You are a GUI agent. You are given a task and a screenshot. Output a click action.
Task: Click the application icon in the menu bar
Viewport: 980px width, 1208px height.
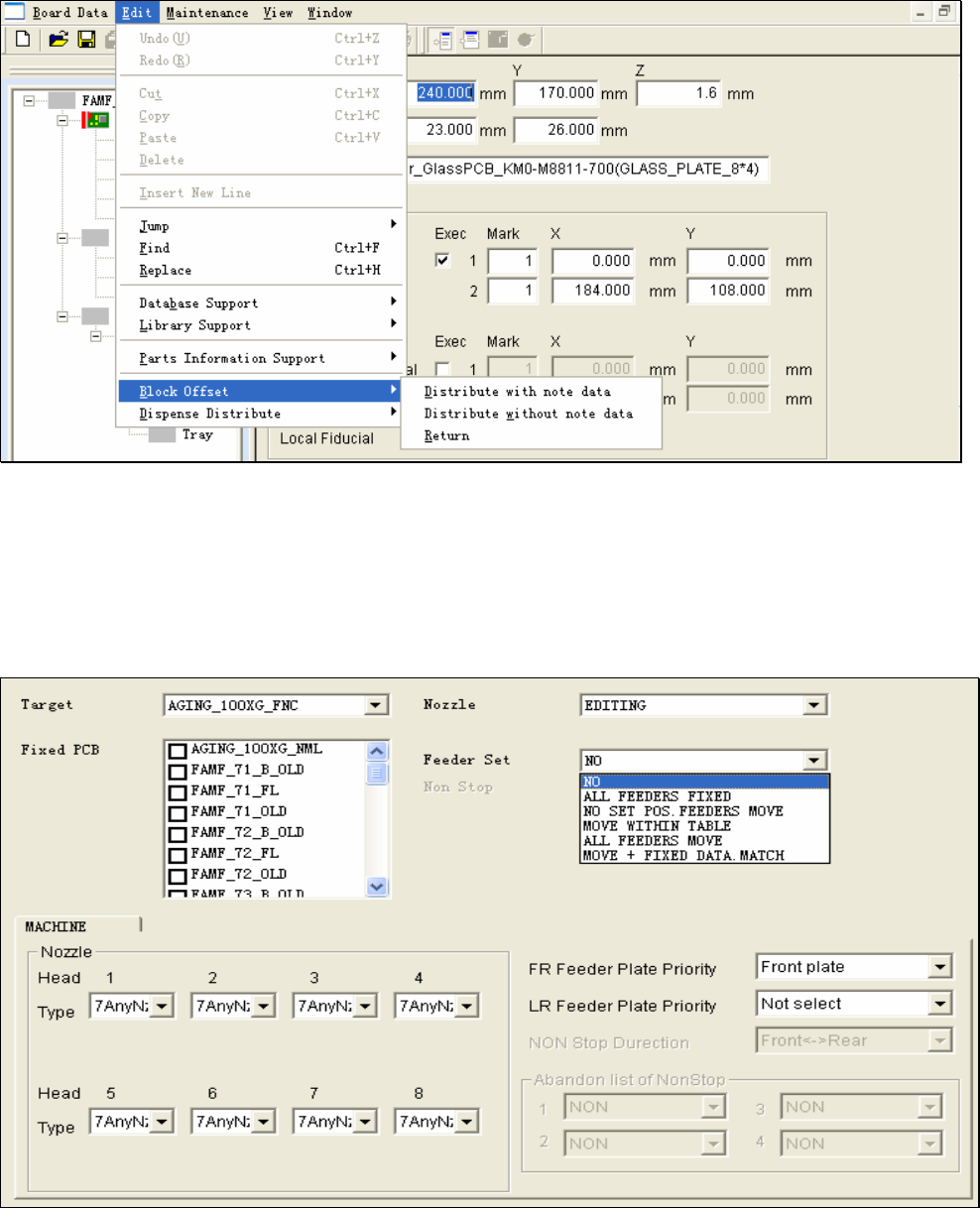[x=16, y=12]
